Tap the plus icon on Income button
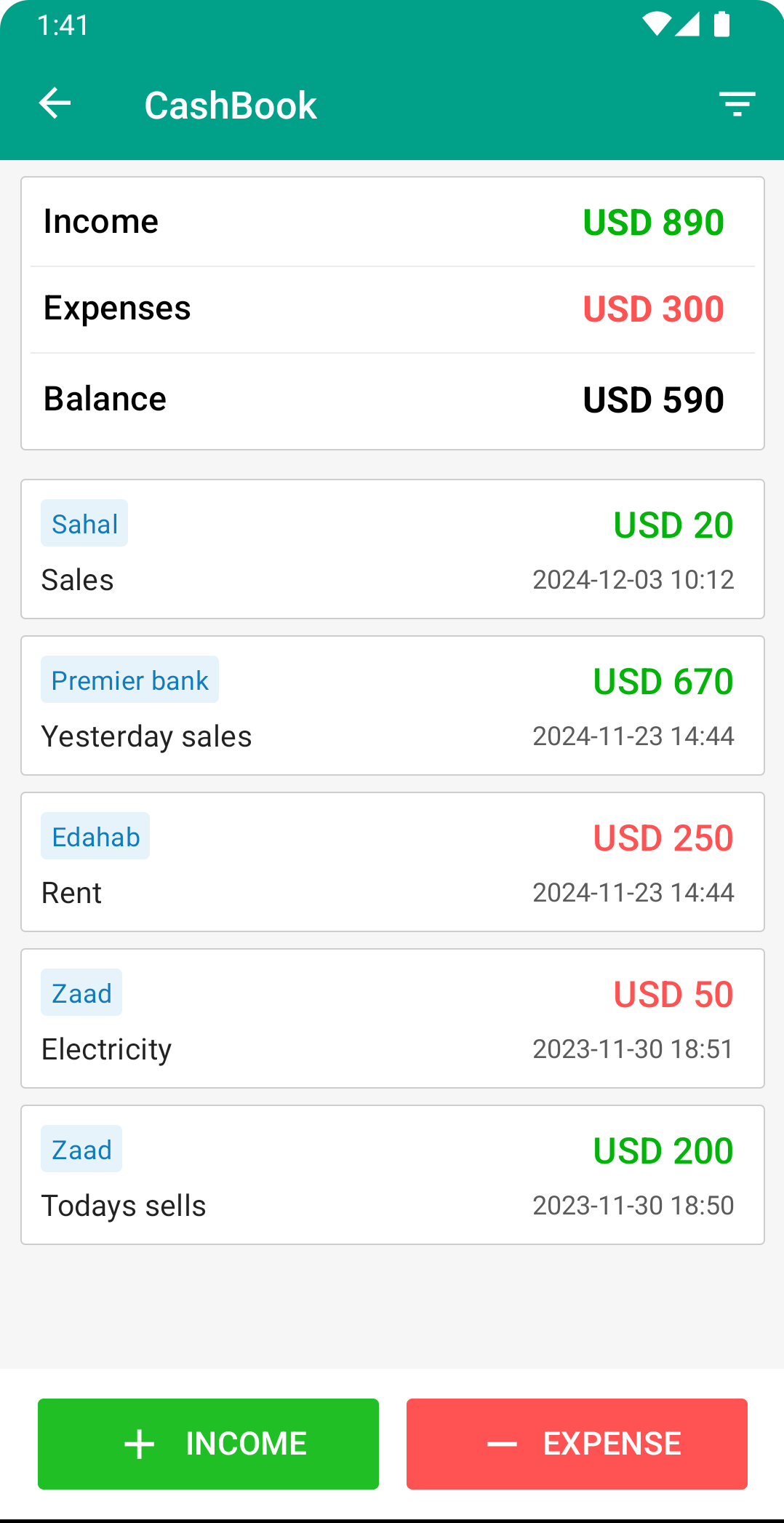 (140, 1444)
